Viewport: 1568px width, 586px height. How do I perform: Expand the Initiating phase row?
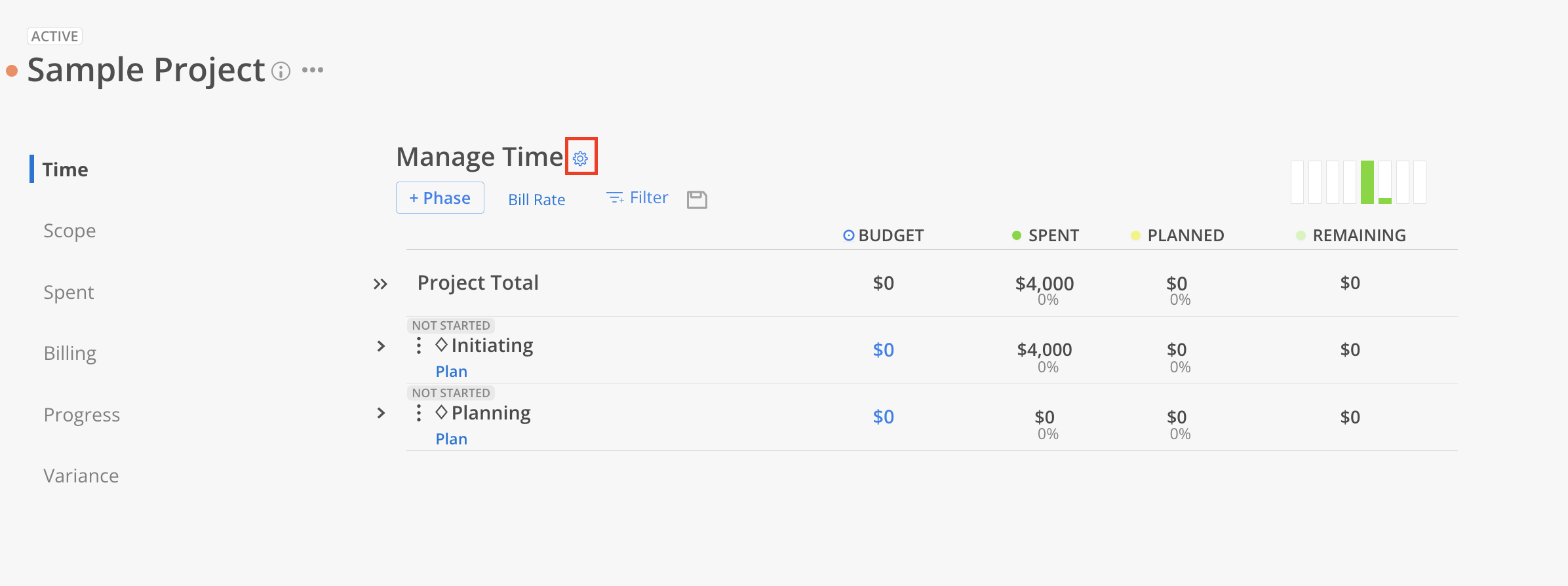coord(381,345)
